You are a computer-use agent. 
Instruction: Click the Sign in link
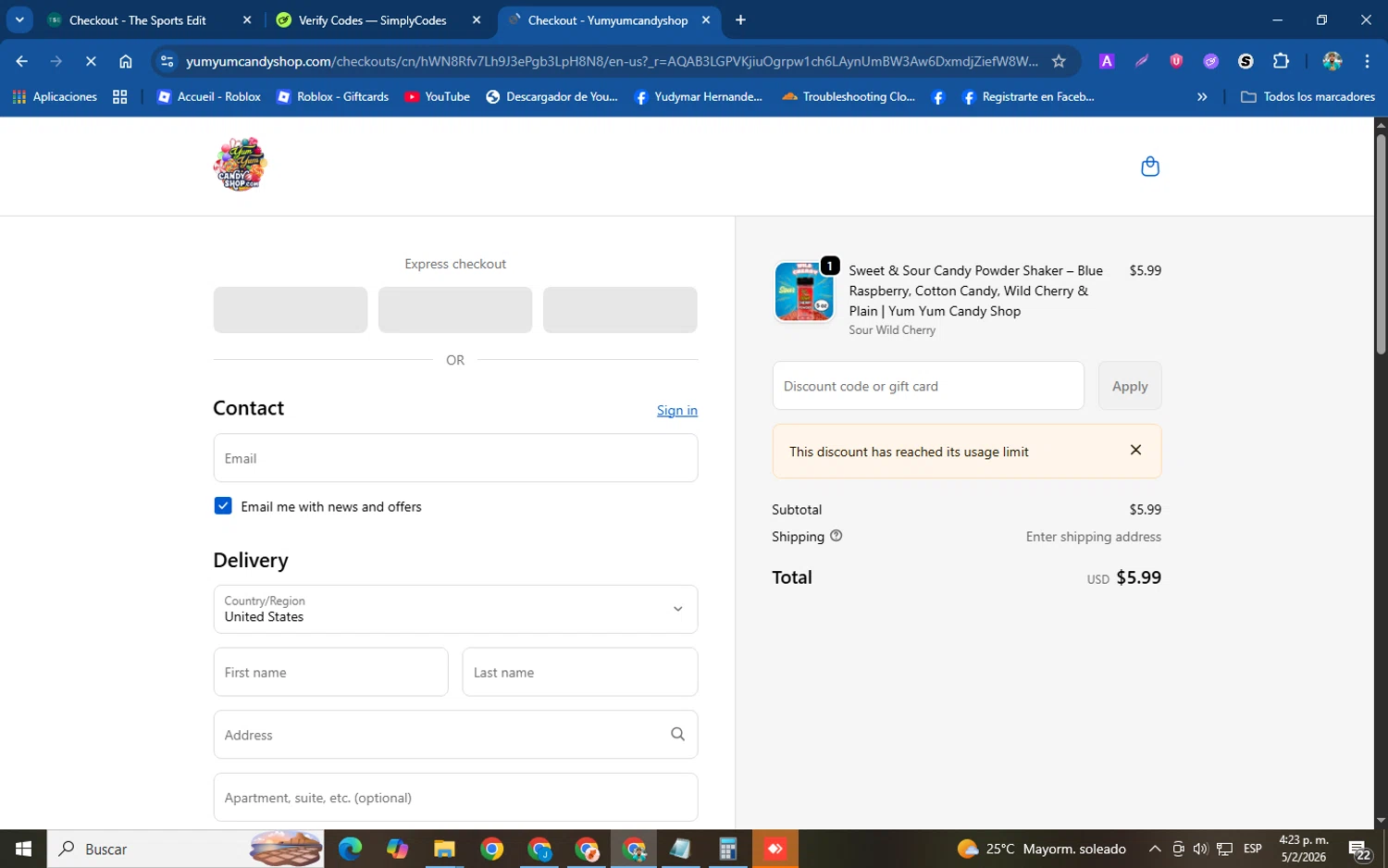[677, 410]
